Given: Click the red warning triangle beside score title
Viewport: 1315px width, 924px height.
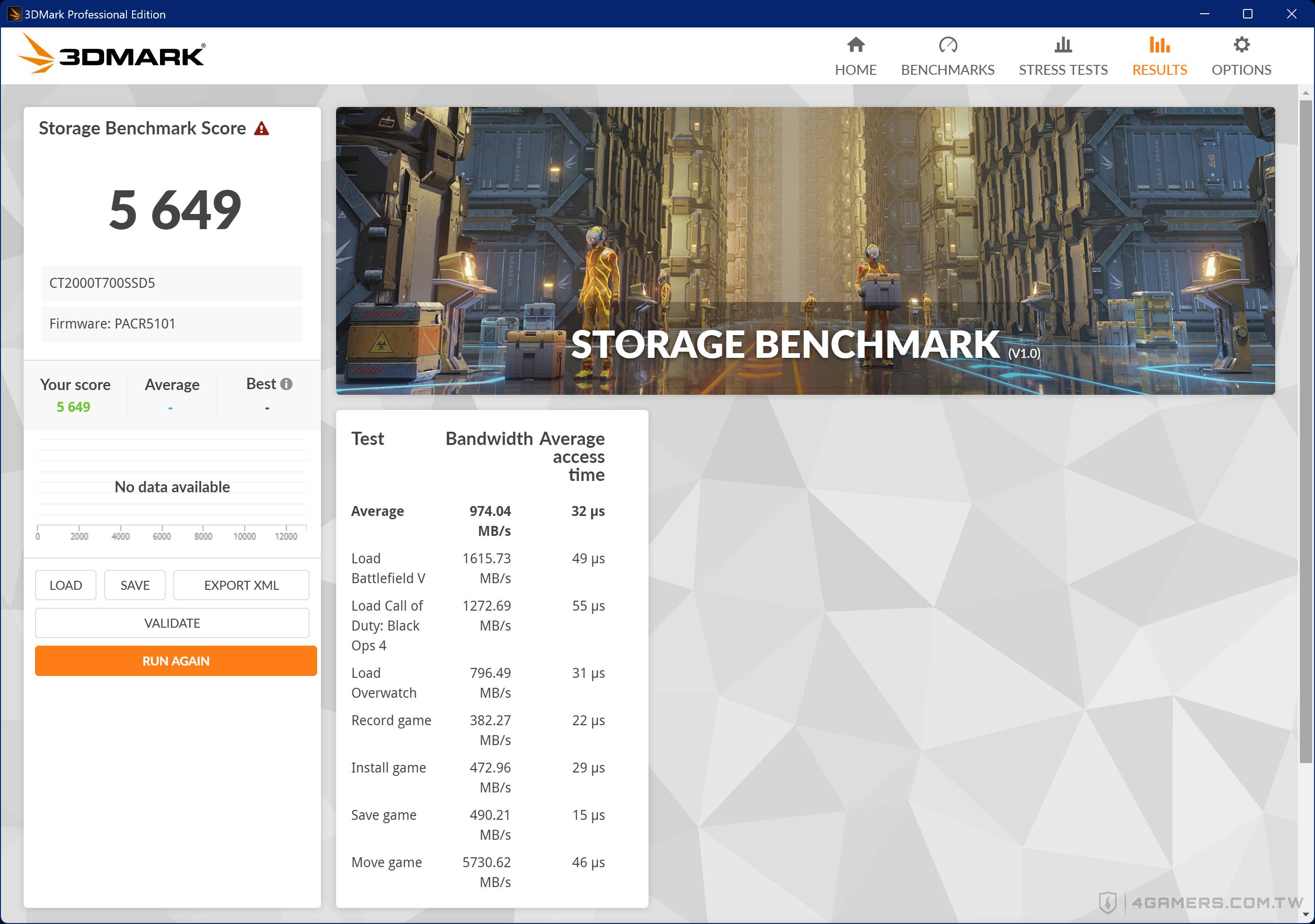Looking at the screenshot, I should (262, 128).
